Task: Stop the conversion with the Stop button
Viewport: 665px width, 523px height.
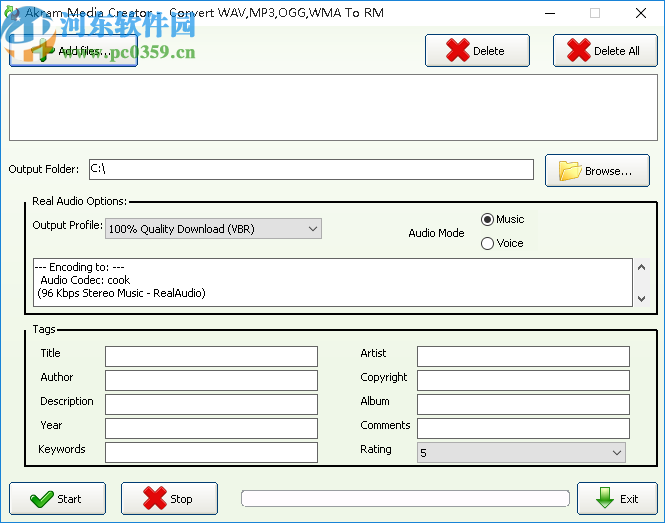Action: coord(169,498)
